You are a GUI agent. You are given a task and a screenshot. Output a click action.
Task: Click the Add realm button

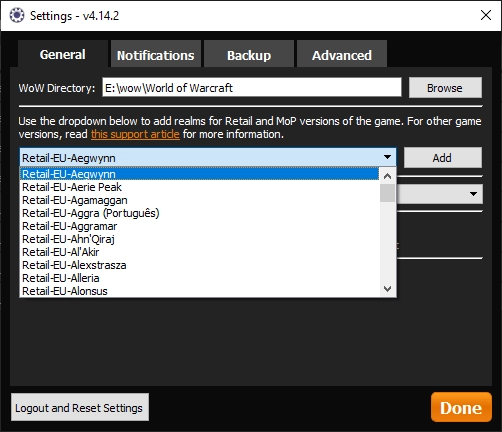click(x=443, y=158)
